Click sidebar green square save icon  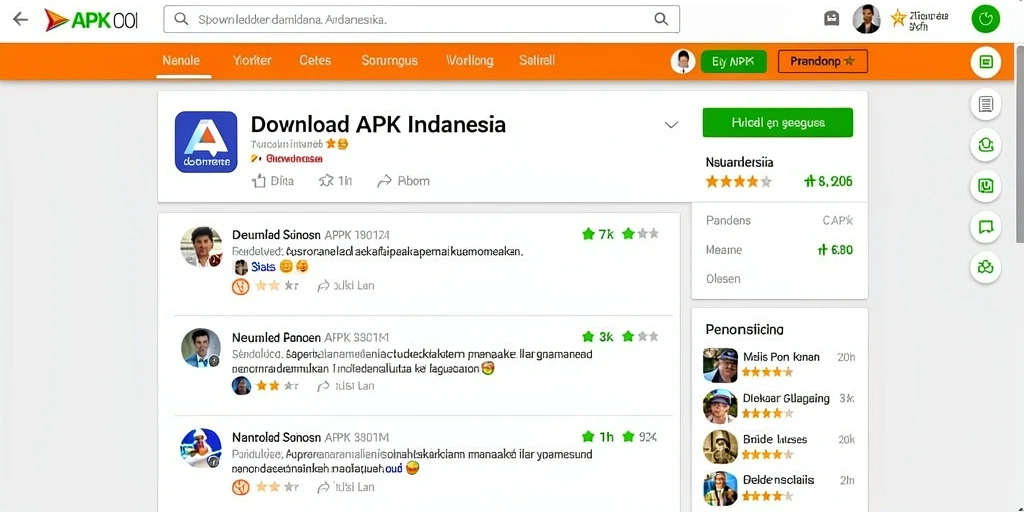[x=986, y=185]
